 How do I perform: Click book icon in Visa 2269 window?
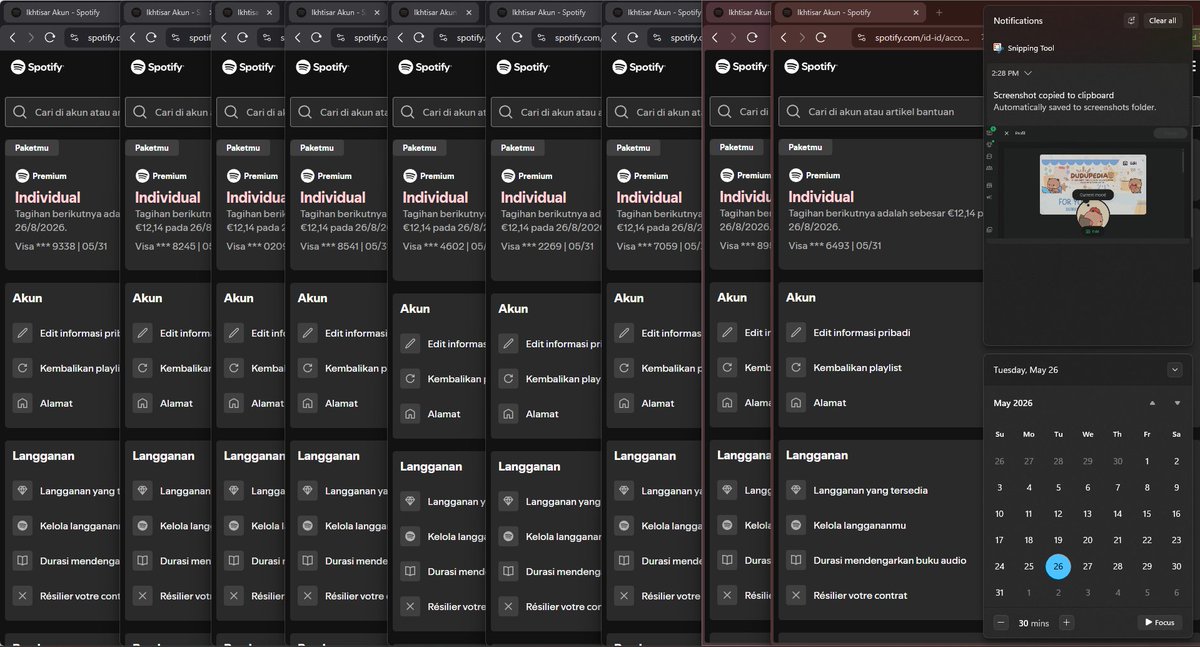pyautogui.click(x=508, y=571)
